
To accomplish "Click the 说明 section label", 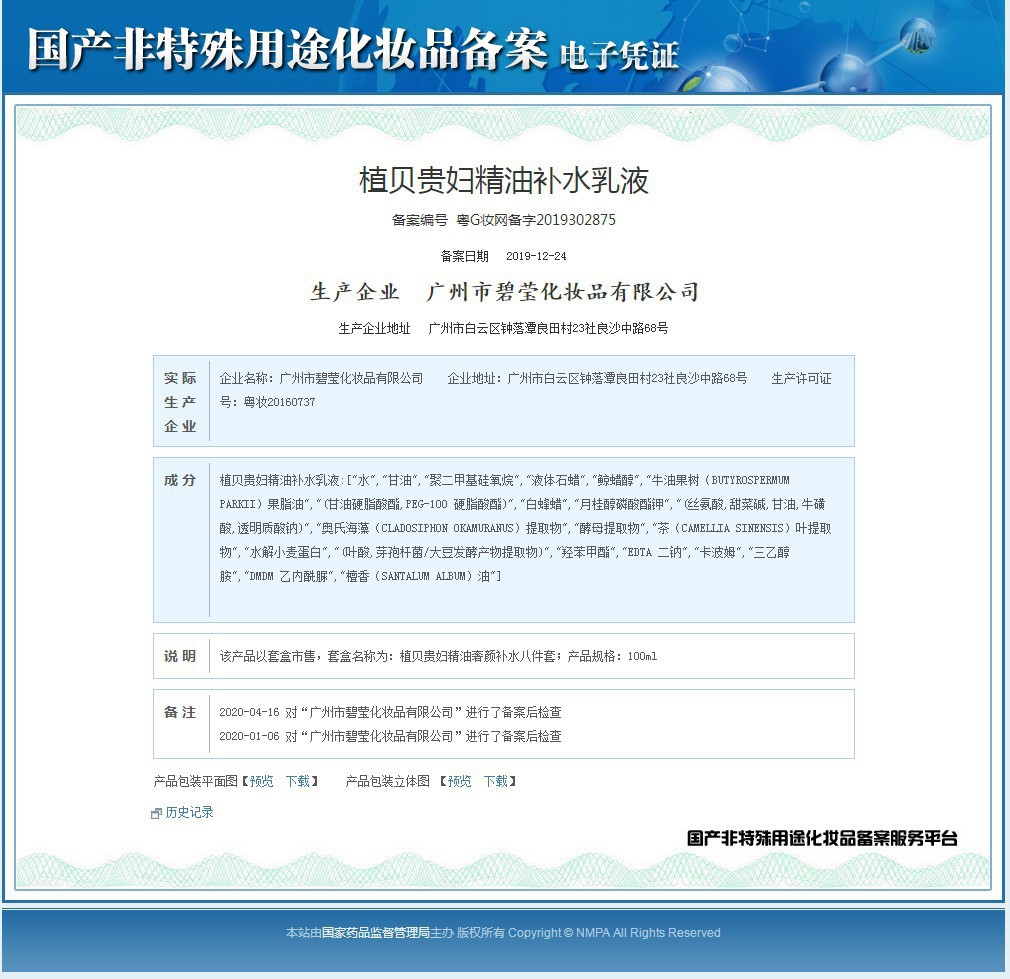I will (180, 656).
